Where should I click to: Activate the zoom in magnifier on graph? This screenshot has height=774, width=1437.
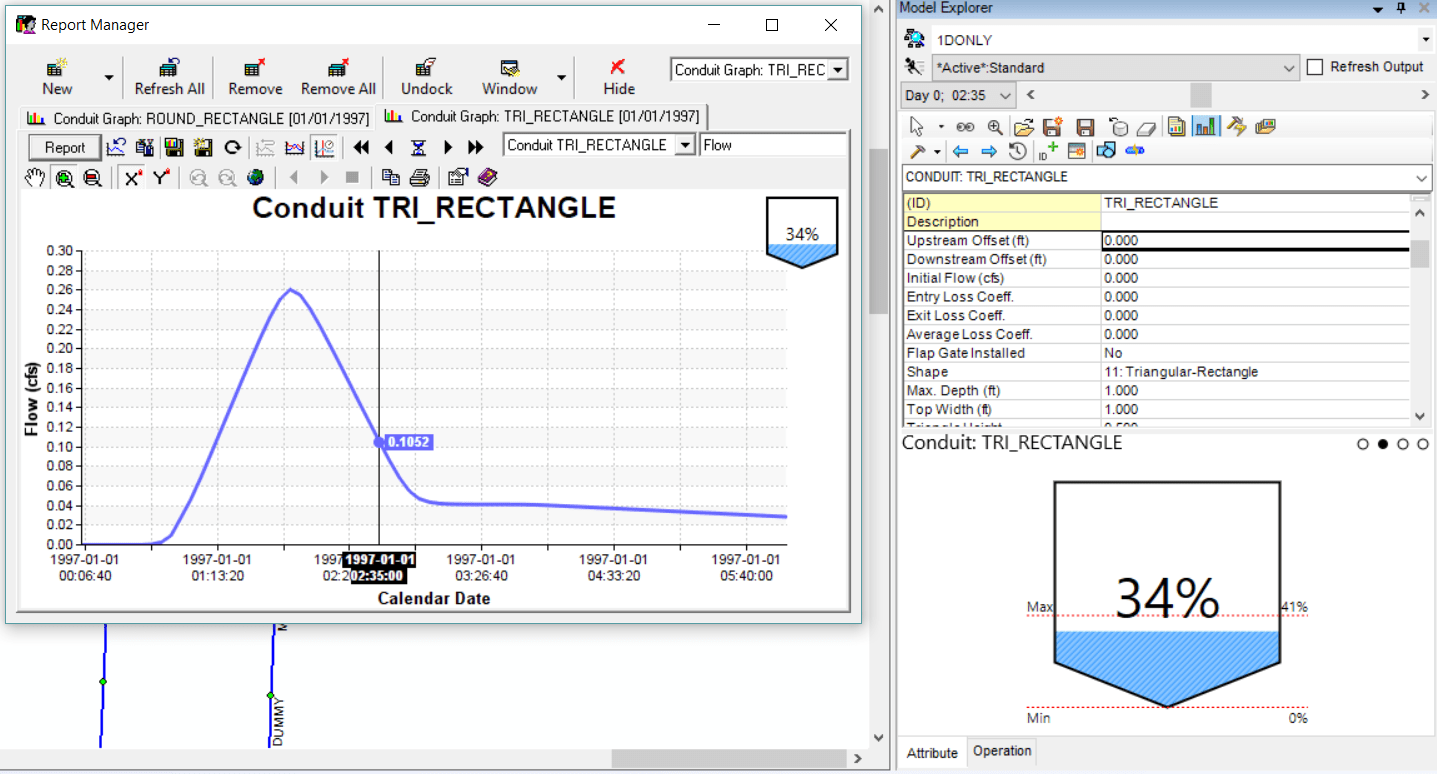point(64,177)
